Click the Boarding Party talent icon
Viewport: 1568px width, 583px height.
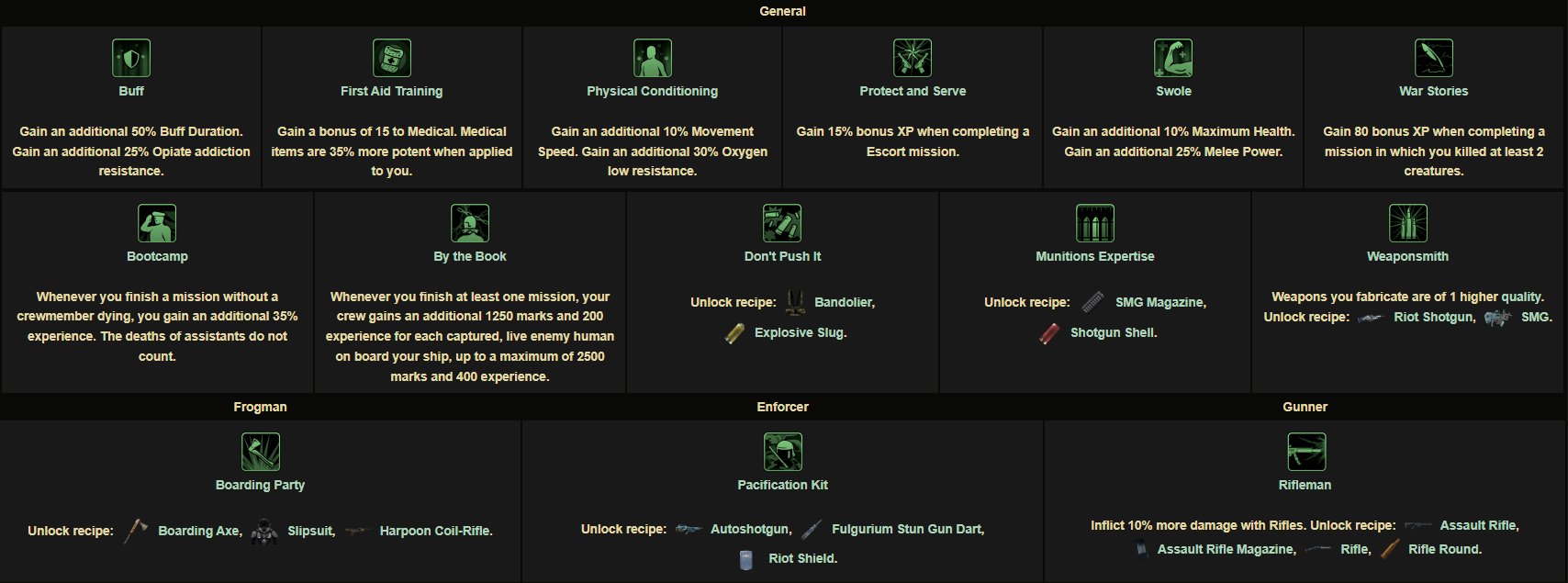[x=261, y=452]
